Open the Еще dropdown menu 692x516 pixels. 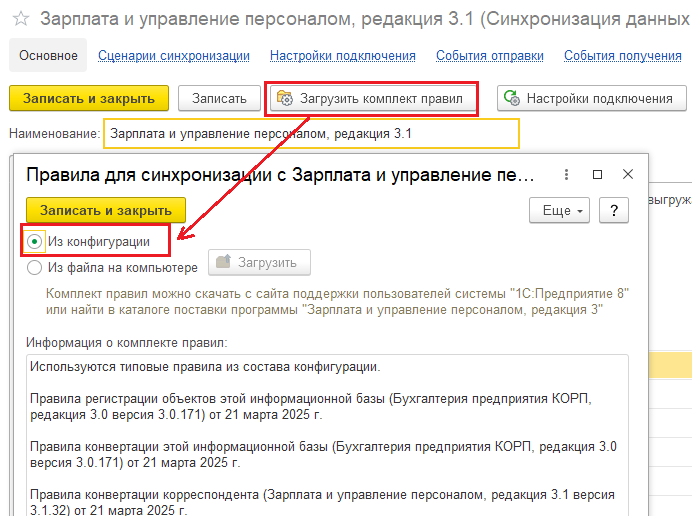click(559, 211)
